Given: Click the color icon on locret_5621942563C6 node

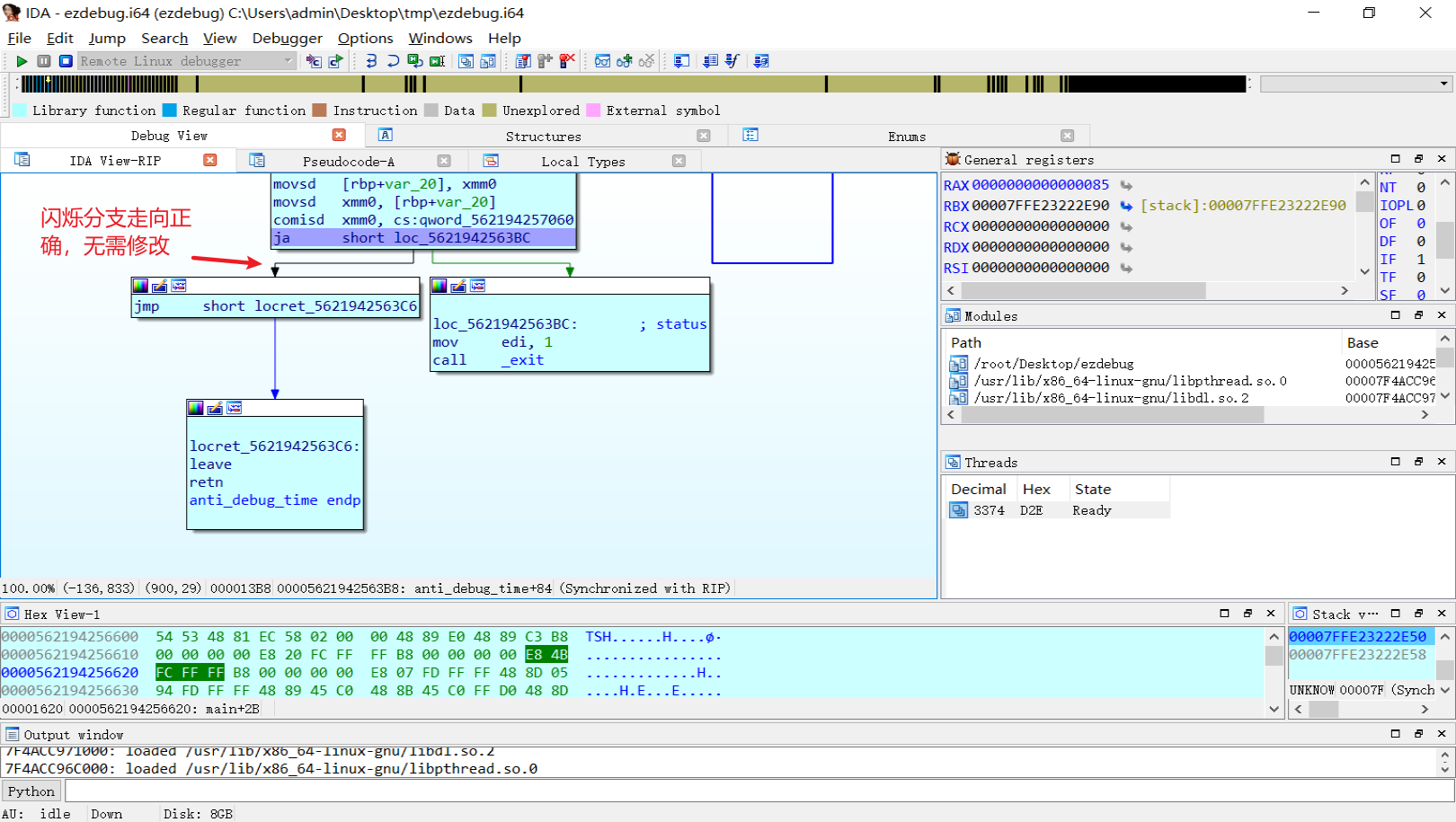Looking at the screenshot, I should 195,408.
